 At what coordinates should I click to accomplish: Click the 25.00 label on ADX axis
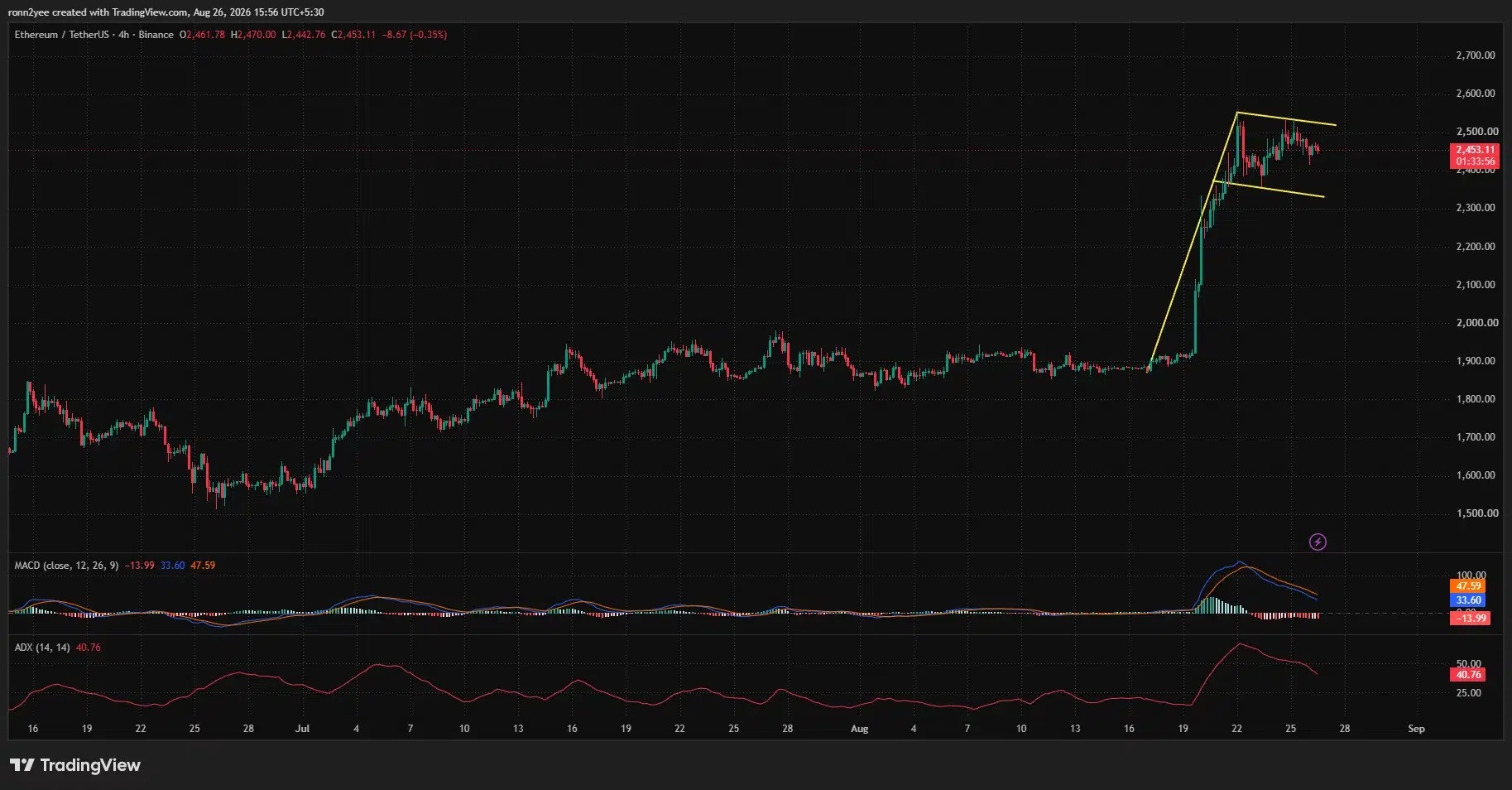1468,693
